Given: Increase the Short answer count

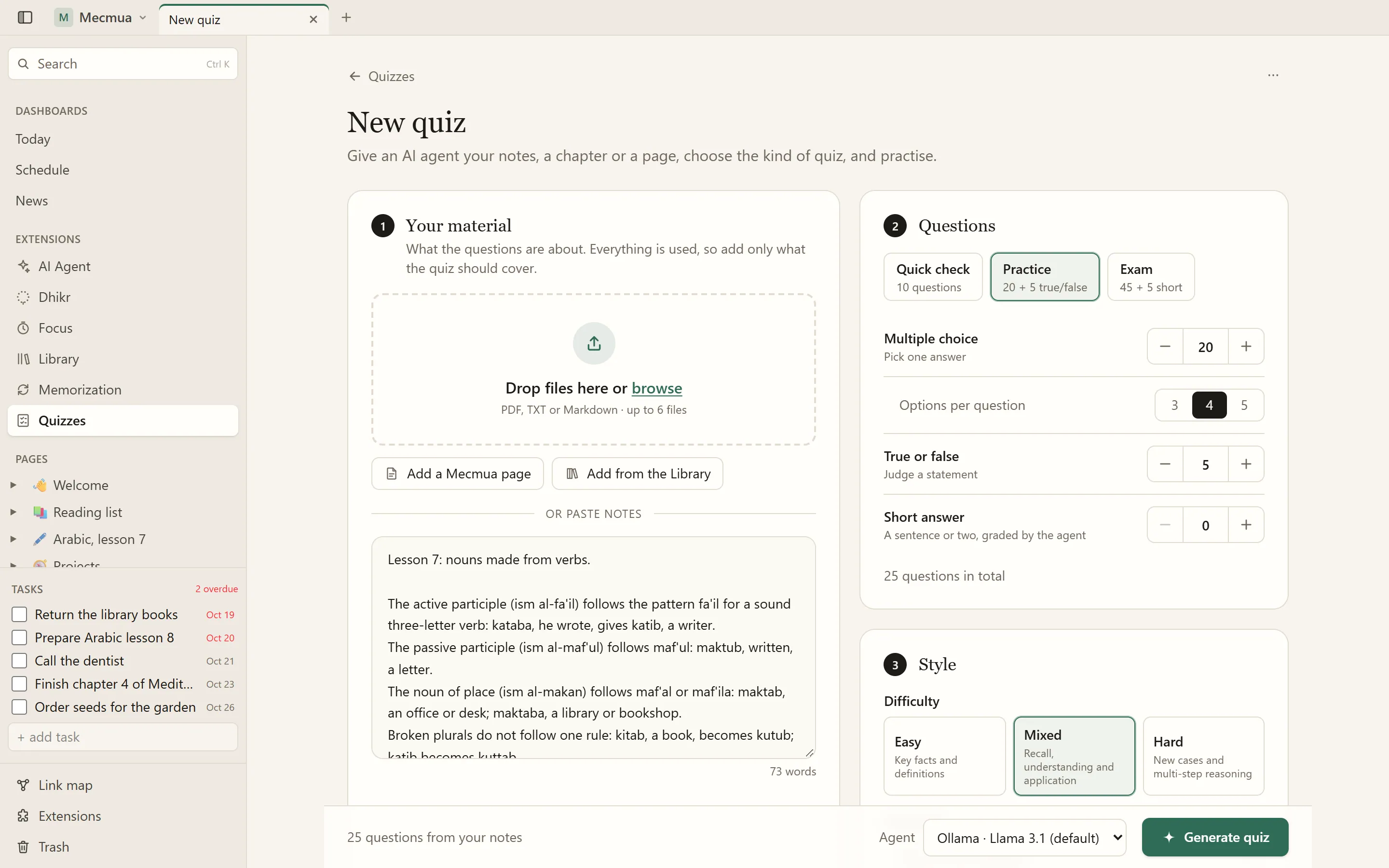Looking at the screenshot, I should [1246, 525].
